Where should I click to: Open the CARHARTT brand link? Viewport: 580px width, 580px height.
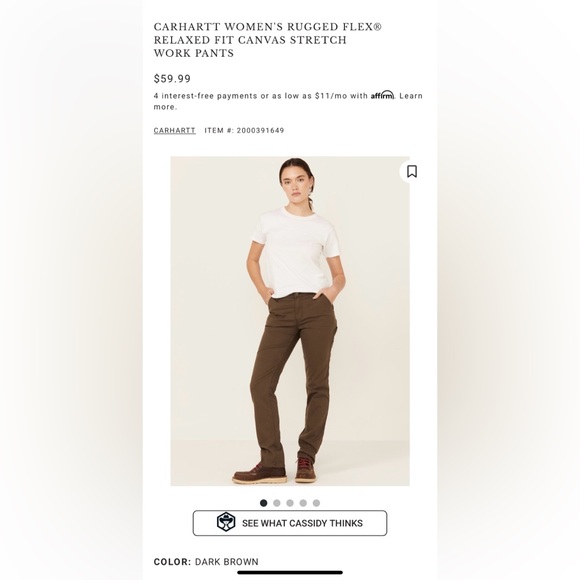[175, 131]
